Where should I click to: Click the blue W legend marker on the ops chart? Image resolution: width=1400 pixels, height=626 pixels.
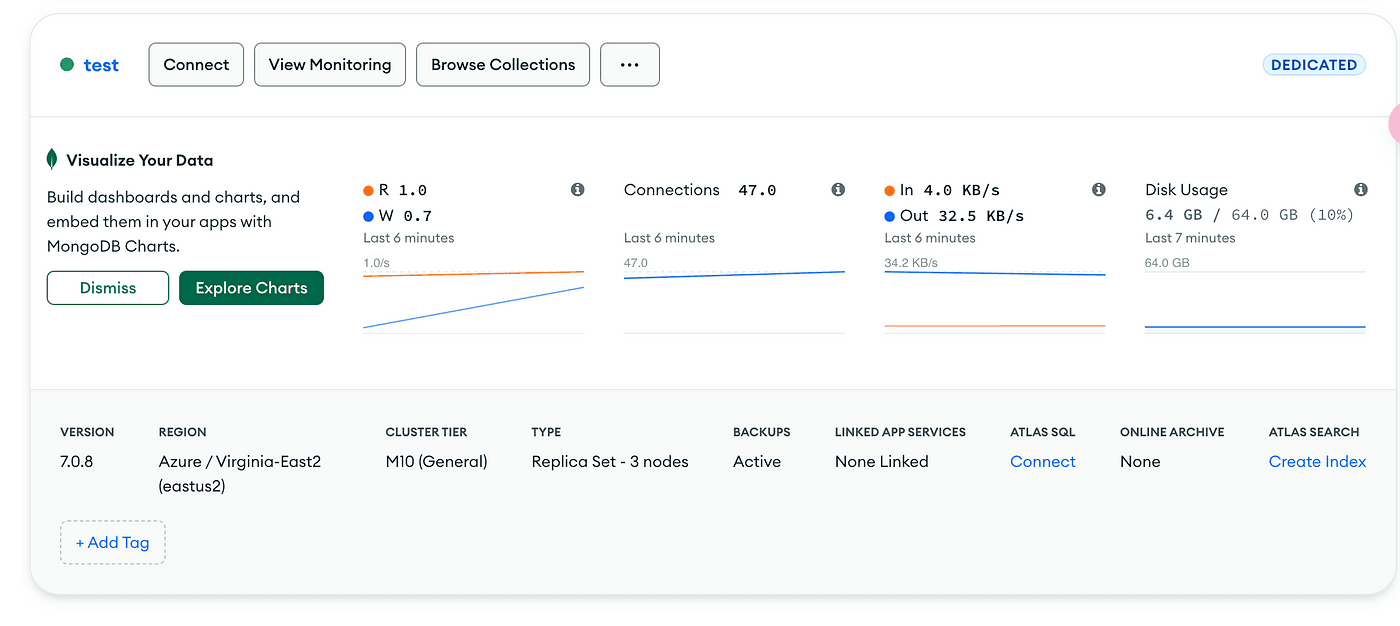point(366,215)
